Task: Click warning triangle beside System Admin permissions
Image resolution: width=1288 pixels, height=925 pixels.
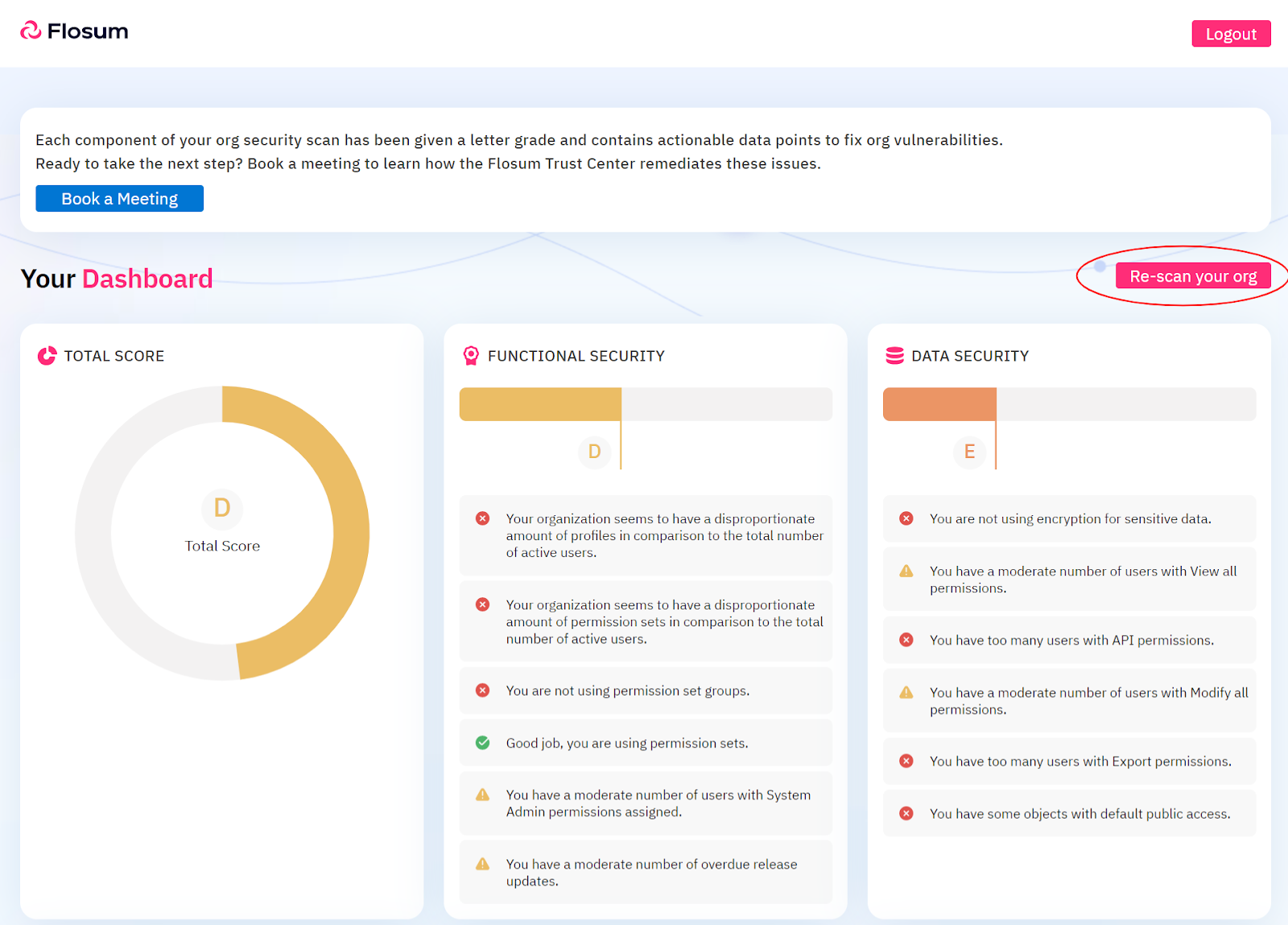Action: tap(483, 795)
